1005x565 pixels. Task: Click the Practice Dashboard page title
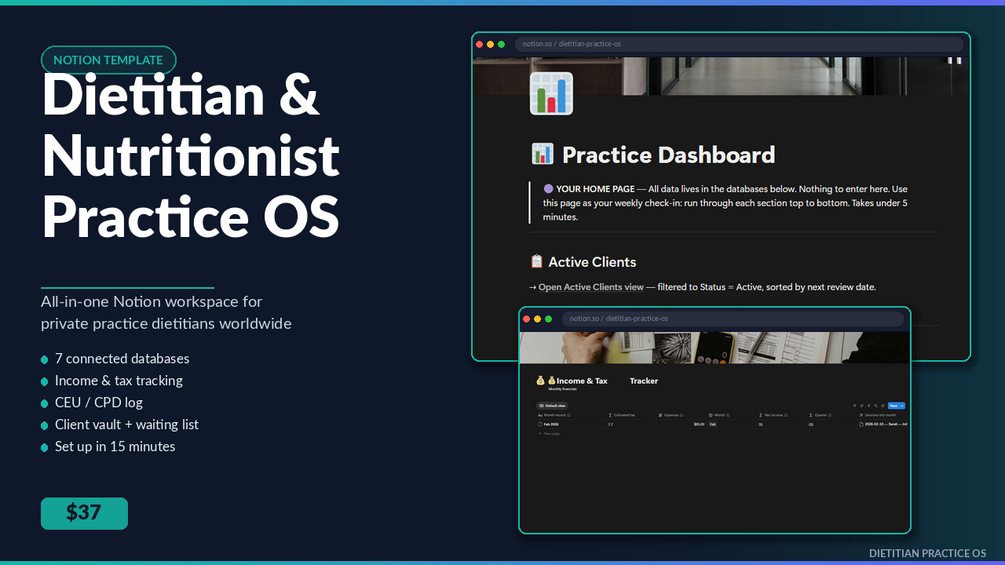click(x=669, y=154)
